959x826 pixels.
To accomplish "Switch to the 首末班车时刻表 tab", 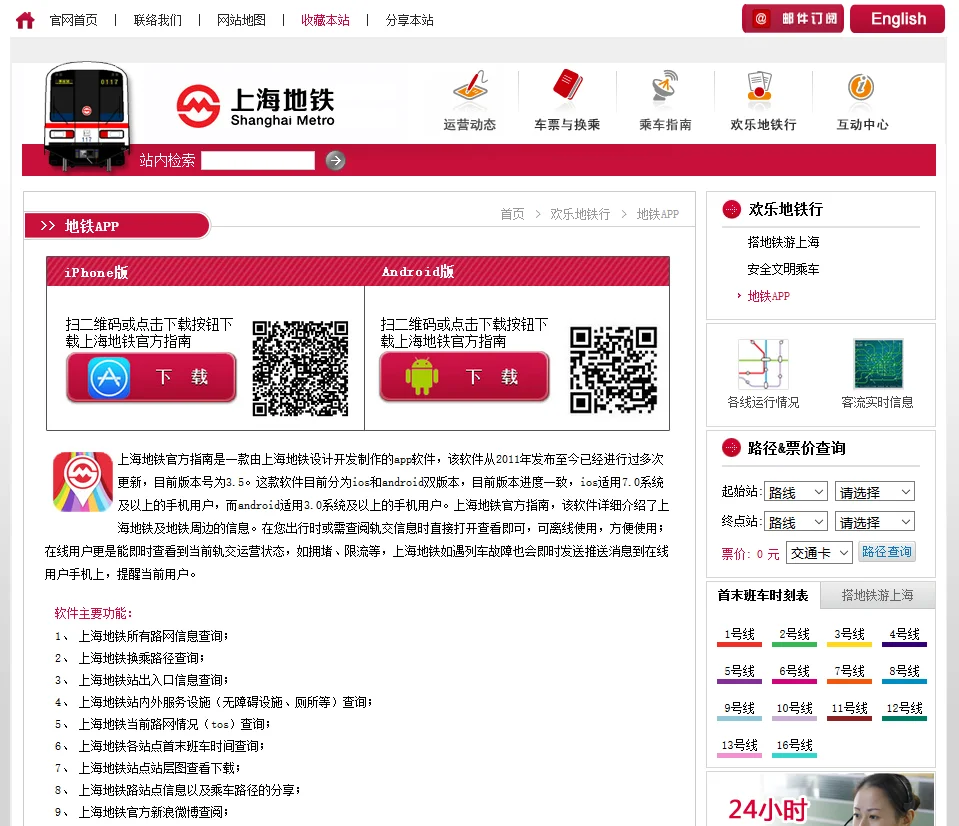I will pyautogui.click(x=762, y=595).
